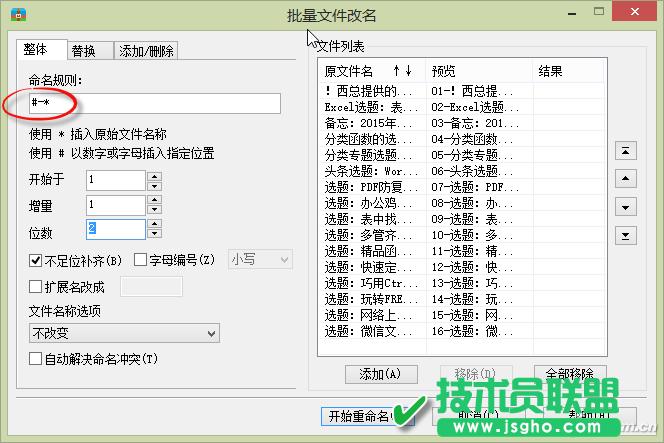
Task: Switch to the 替换 tab
Action: coord(83,51)
